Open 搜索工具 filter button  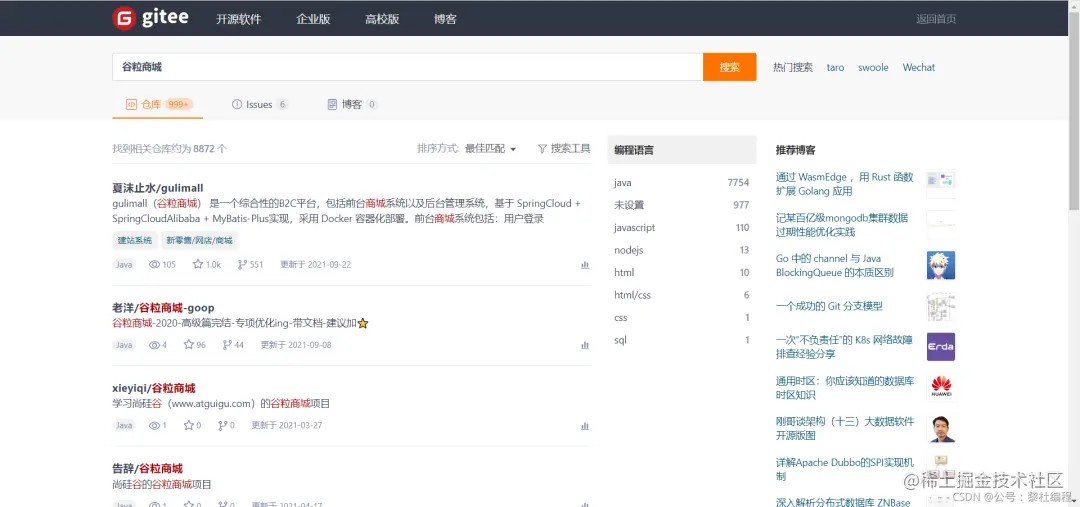point(564,148)
